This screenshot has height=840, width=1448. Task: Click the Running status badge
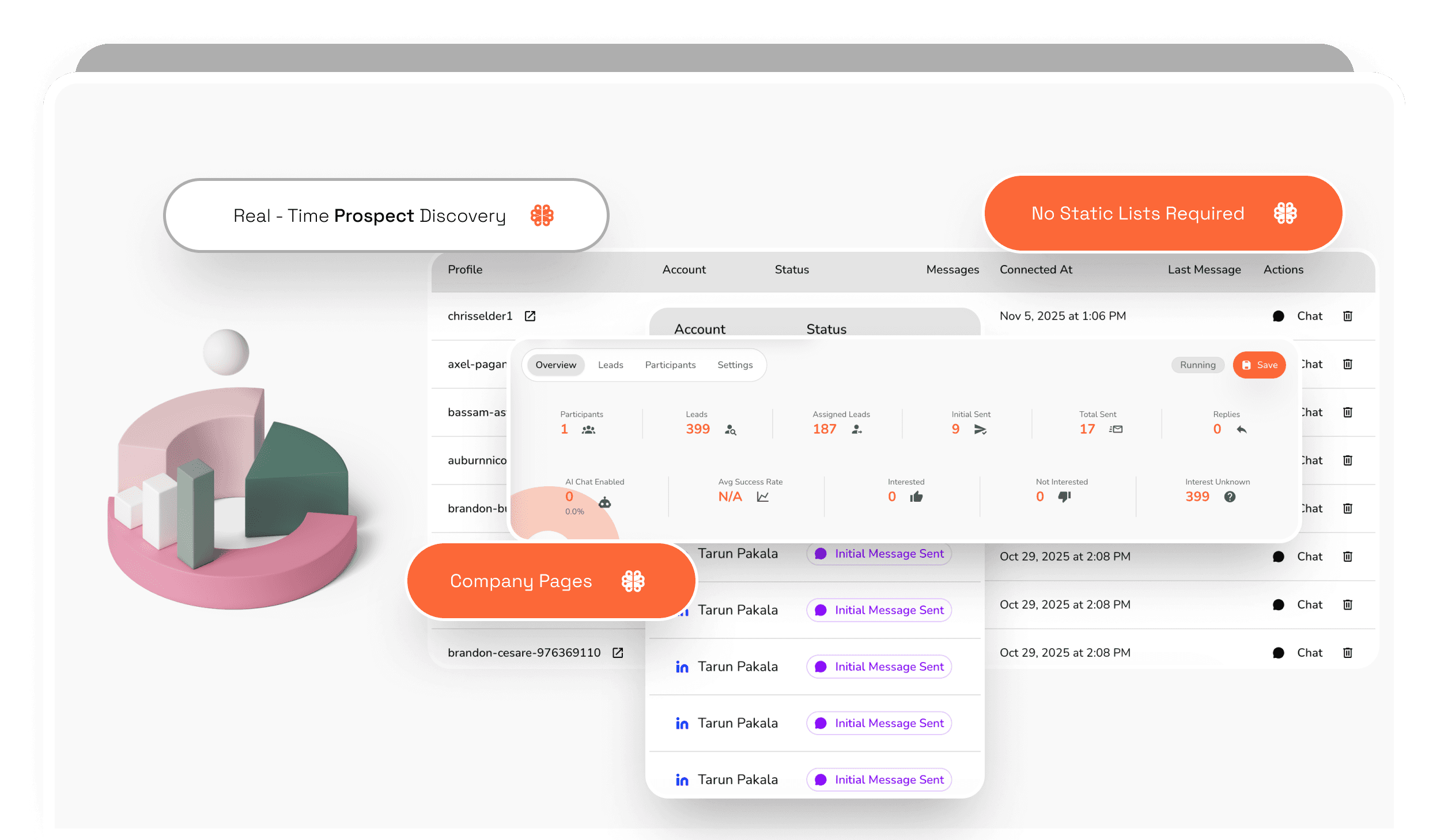point(1197,365)
